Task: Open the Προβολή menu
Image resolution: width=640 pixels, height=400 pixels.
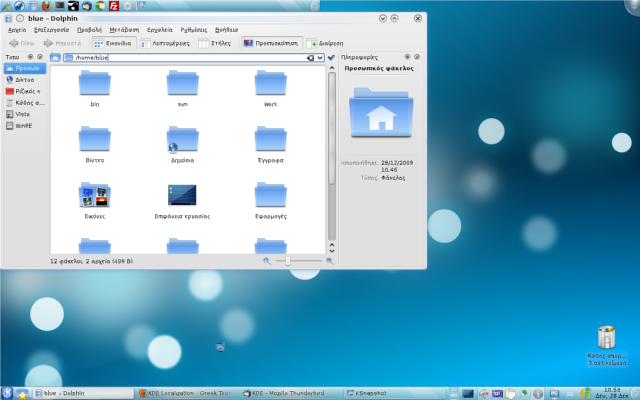Action: [x=89, y=30]
